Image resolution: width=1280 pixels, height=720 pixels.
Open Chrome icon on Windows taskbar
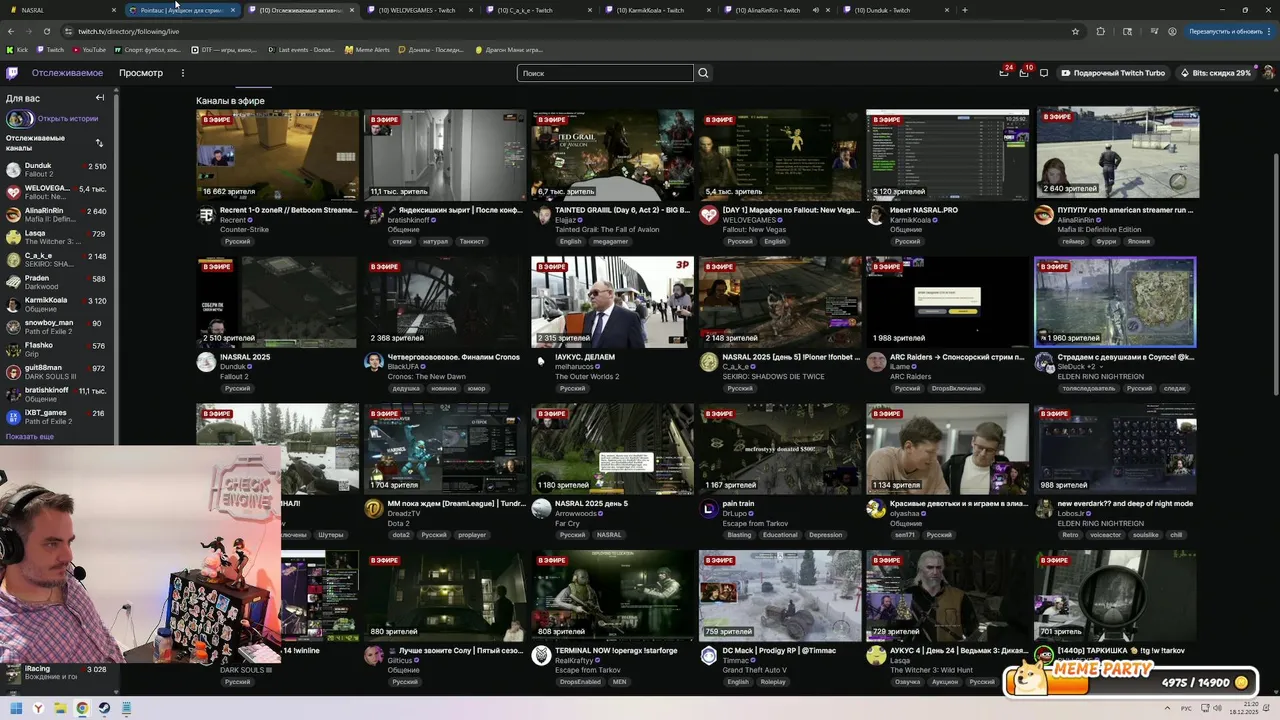[82, 708]
